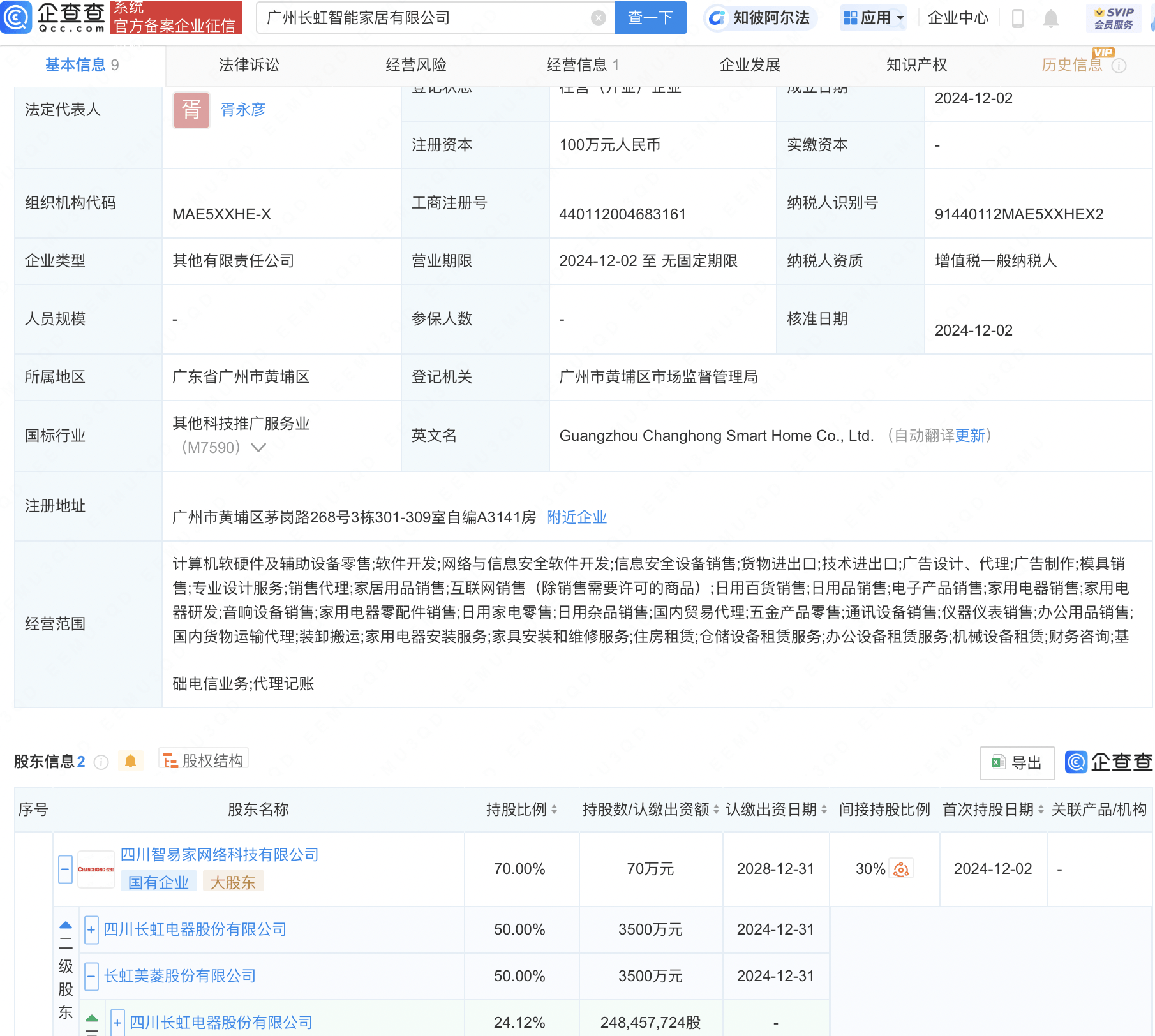The image size is (1155, 1036).
Task: Expand 四川长虹电器股份有限公司 24.12% row
Action: point(117,1023)
